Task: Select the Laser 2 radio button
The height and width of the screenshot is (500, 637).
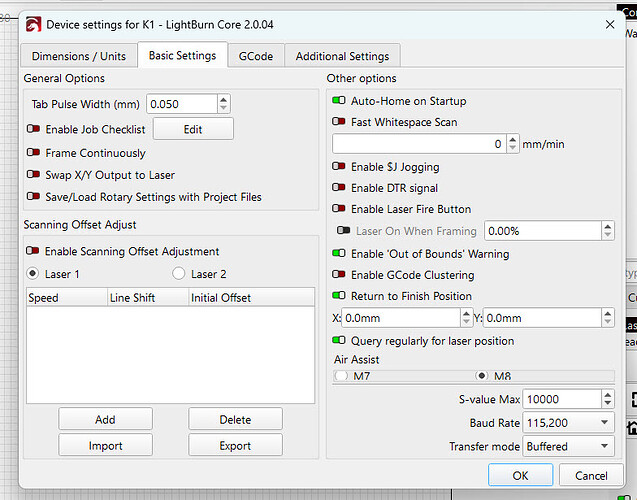Action: click(180, 273)
